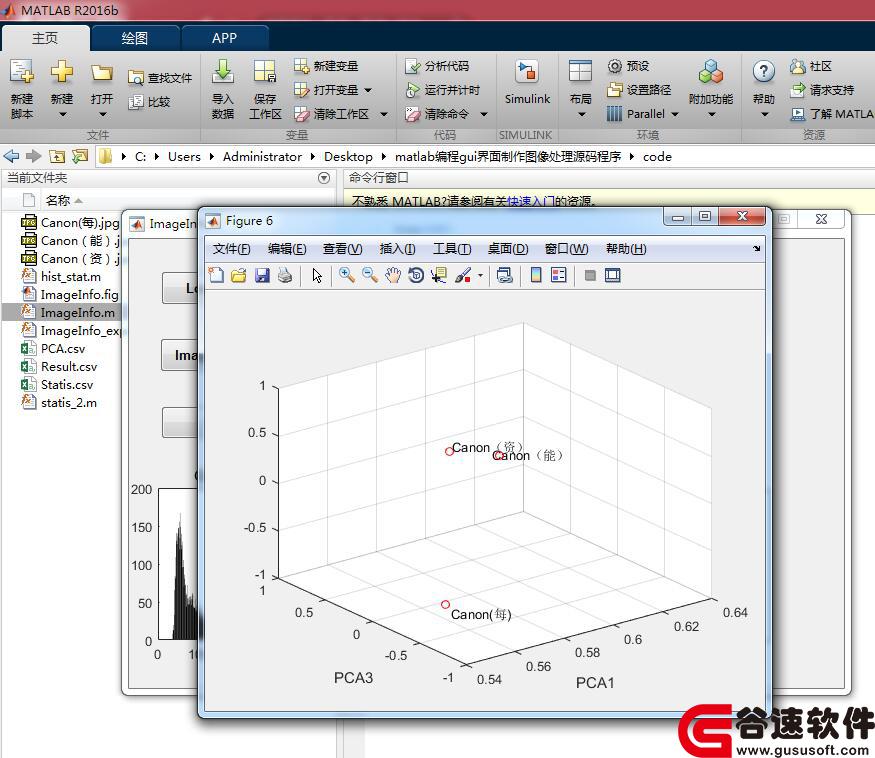Click the Show Plot Tools and Dock icon

click(x=613, y=275)
